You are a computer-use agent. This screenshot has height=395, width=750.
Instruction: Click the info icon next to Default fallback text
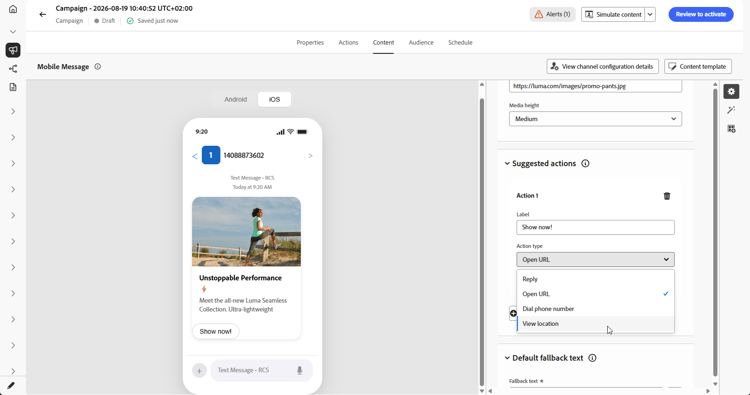(x=592, y=358)
